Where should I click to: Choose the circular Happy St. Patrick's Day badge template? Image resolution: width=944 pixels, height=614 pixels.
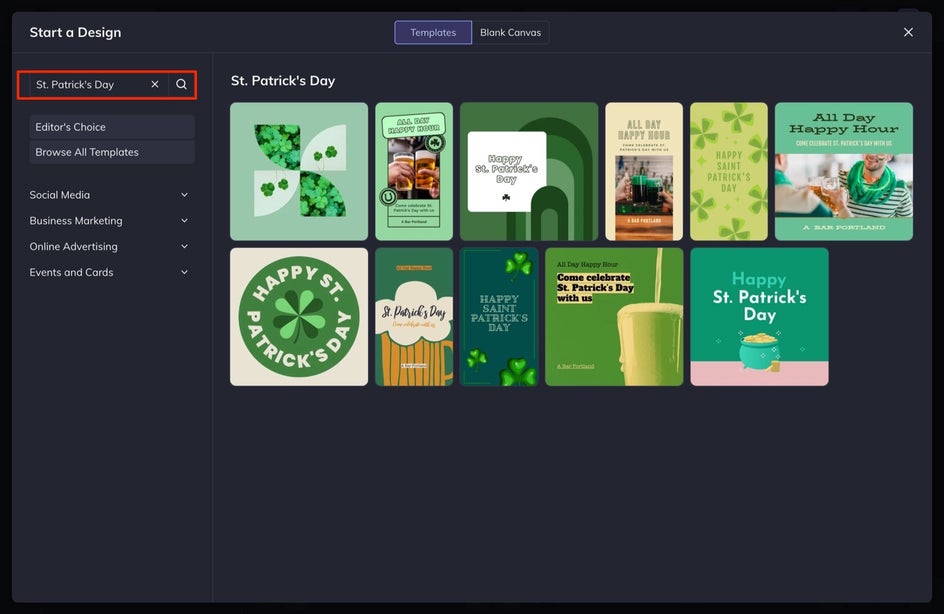point(299,317)
